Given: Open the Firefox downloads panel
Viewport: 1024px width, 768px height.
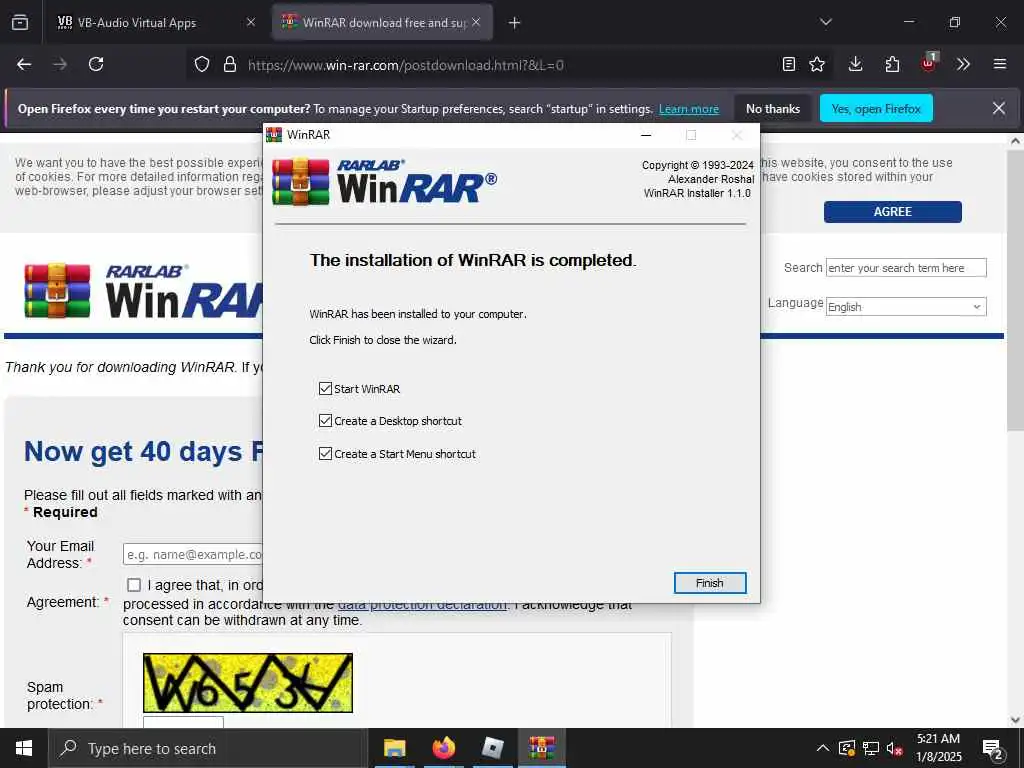Looking at the screenshot, I should click(856, 64).
